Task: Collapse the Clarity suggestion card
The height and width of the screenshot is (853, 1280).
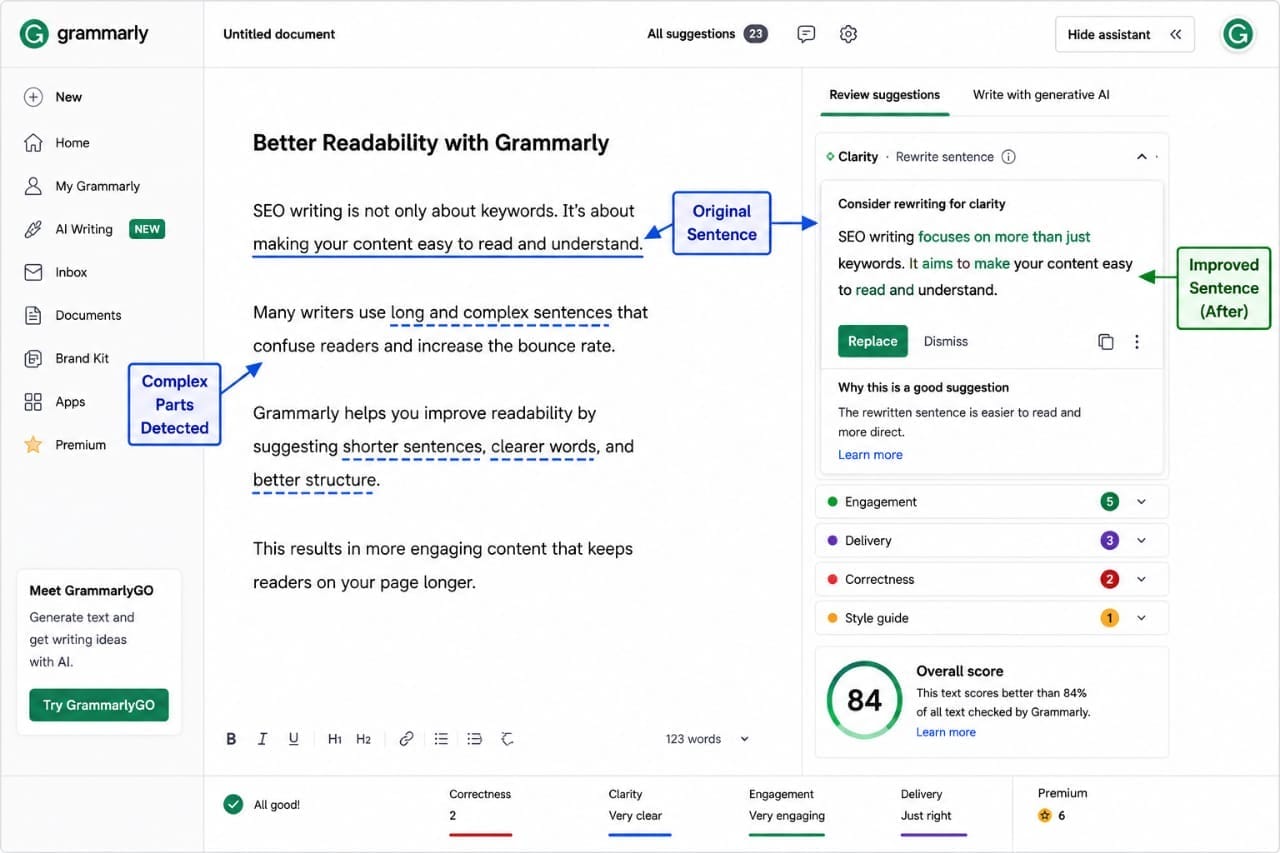Action: coord(1141,157)
